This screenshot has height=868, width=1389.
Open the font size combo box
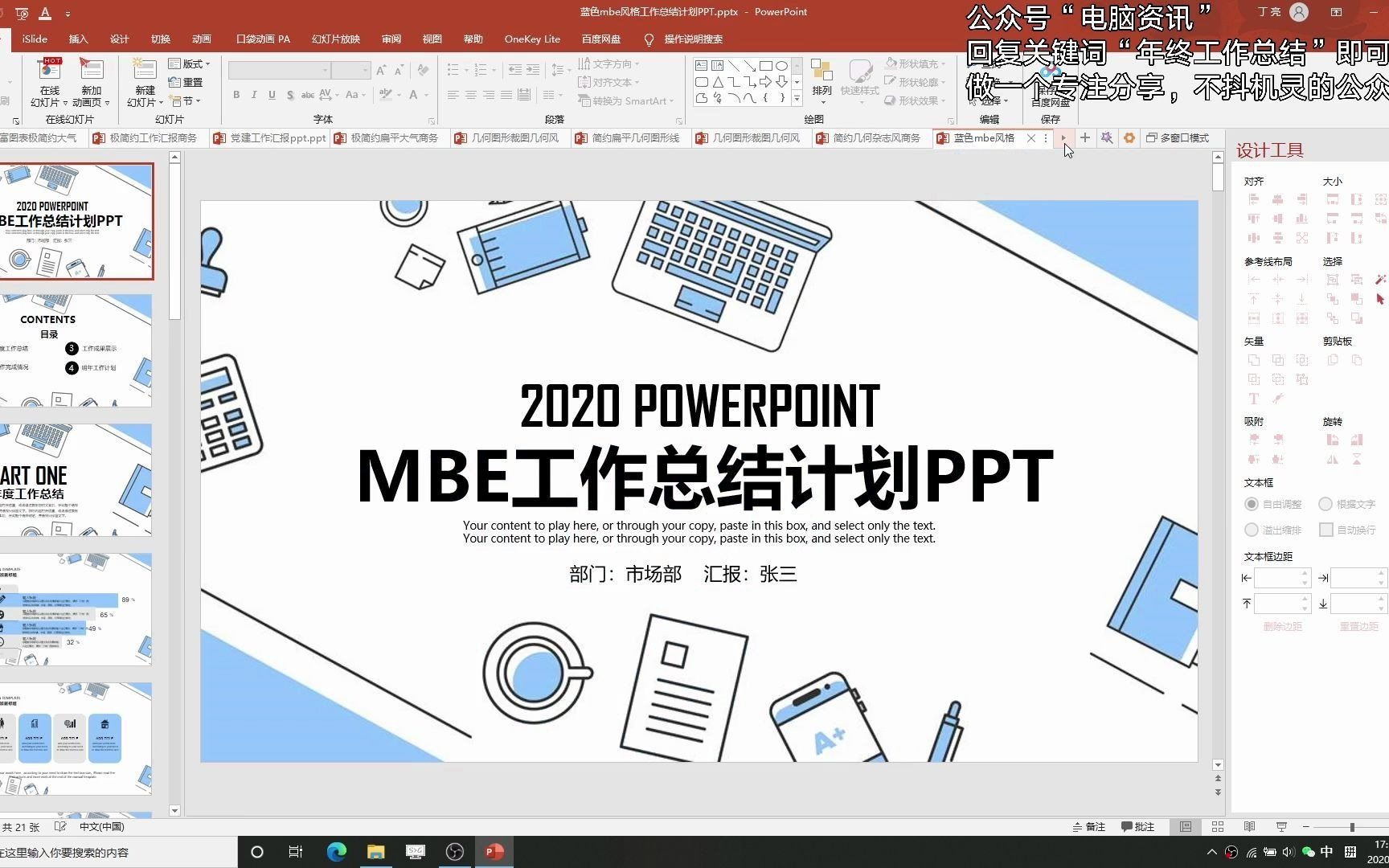click(x=350, y=71)
